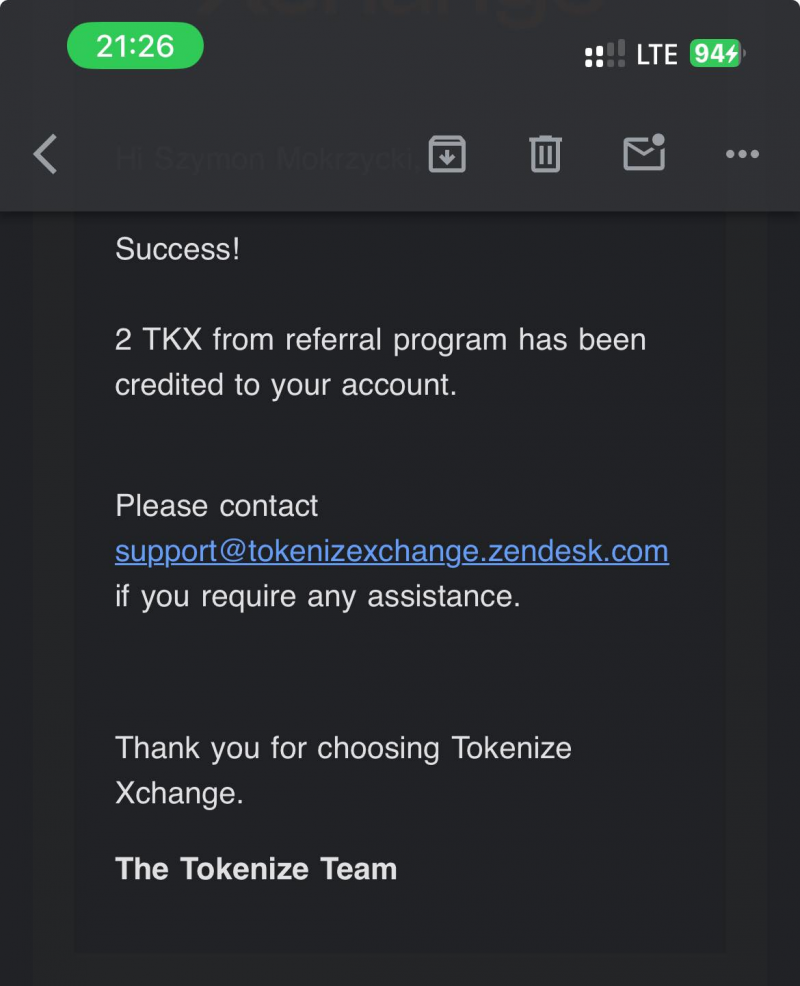Viewport: 800px width, 986px height.
Task: Click the "2 TKX" amount text
Action: 158,340
